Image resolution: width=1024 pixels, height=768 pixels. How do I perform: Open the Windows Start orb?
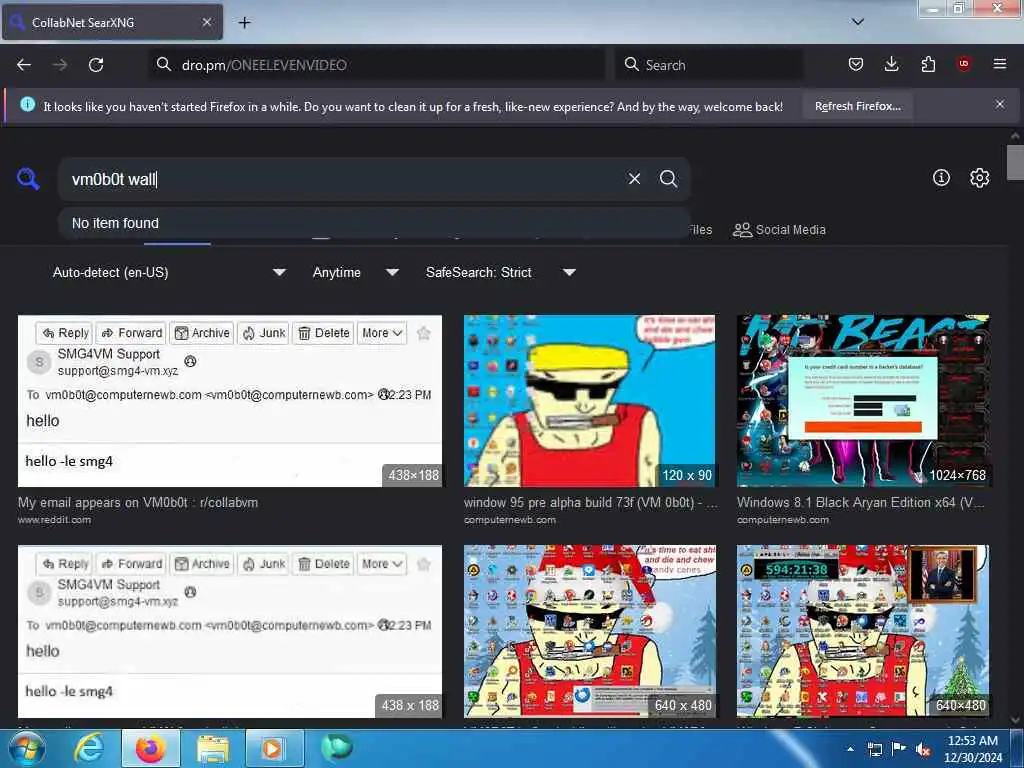click(25, 748)
